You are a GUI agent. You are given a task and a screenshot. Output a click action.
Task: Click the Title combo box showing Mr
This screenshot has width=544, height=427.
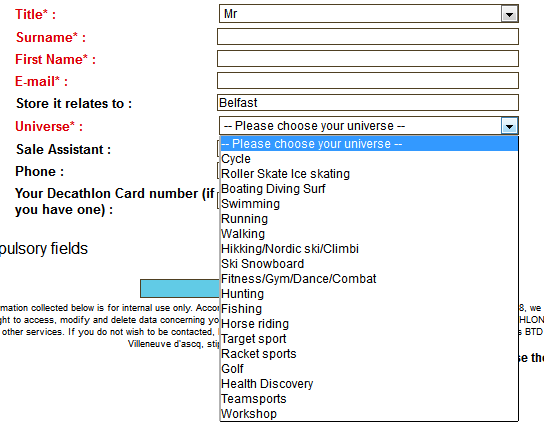click(368, 14)
